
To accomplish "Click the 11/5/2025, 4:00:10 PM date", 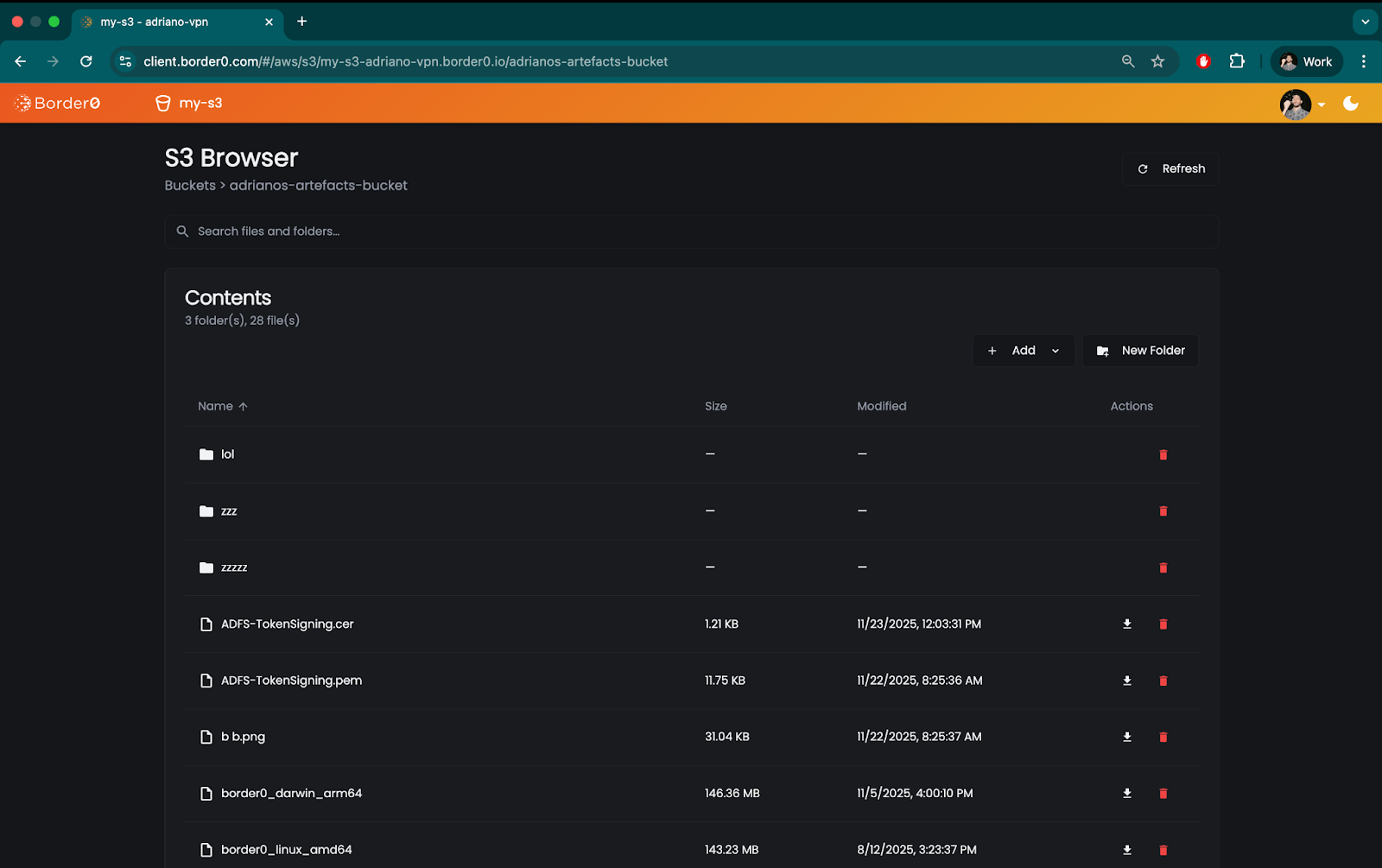I will tap(915, 793).
